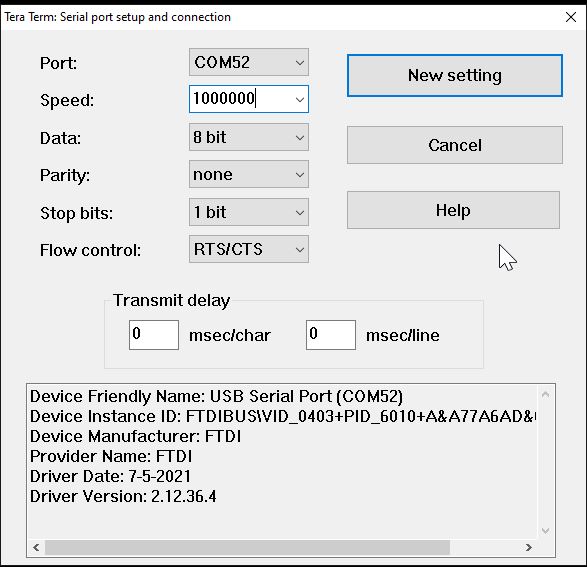This screenshot has width=587, height=567.
Task: Select the Device Friendly Name line
Action: click(216, 396)
